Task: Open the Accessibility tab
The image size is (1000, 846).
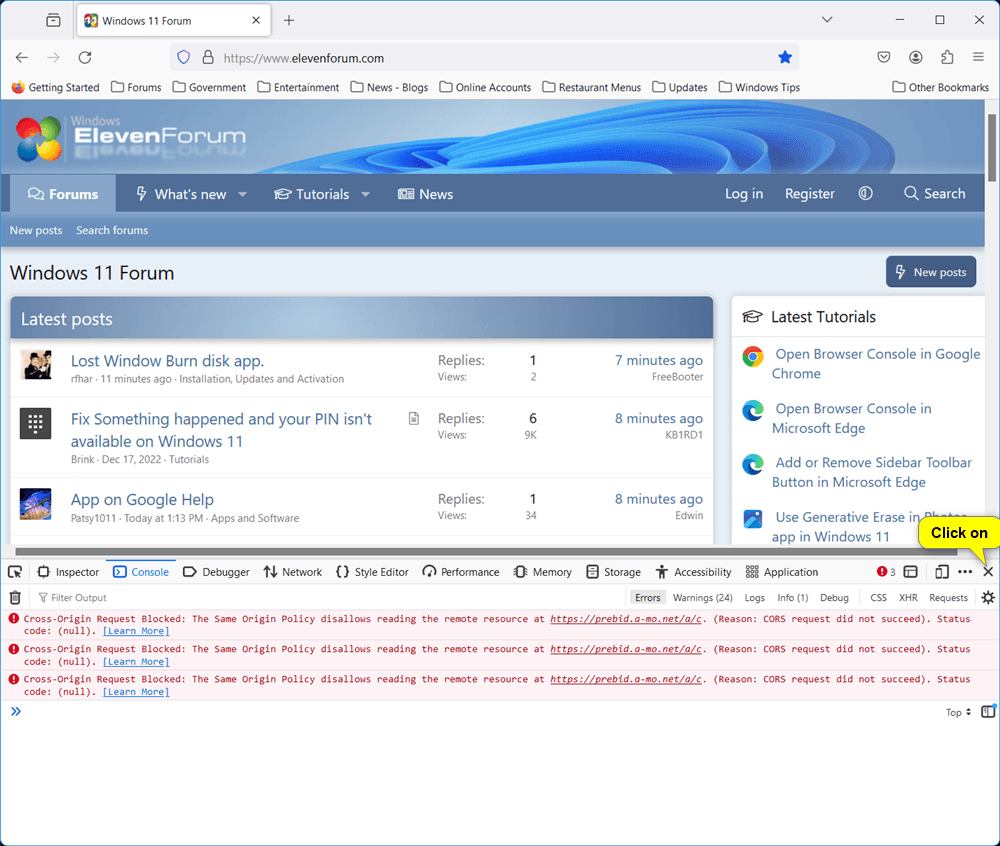Action: click(693, 572)
